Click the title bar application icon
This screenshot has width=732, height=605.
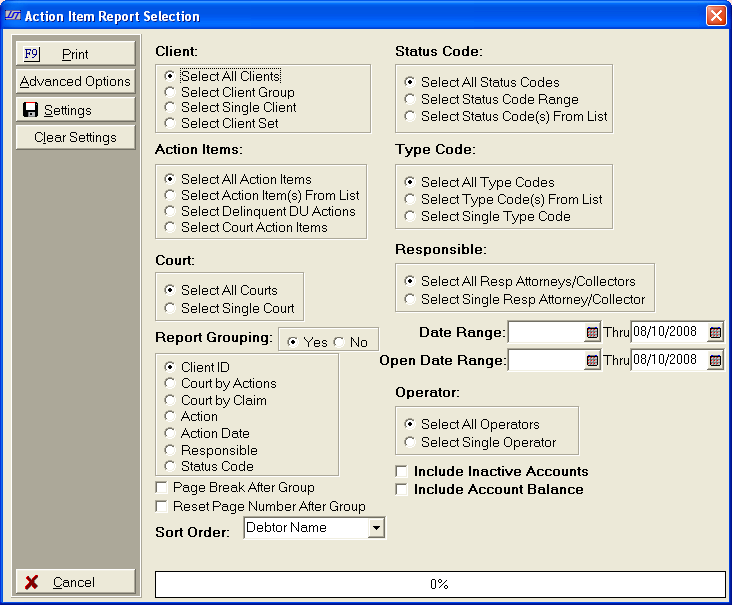(x=13, y=16)
